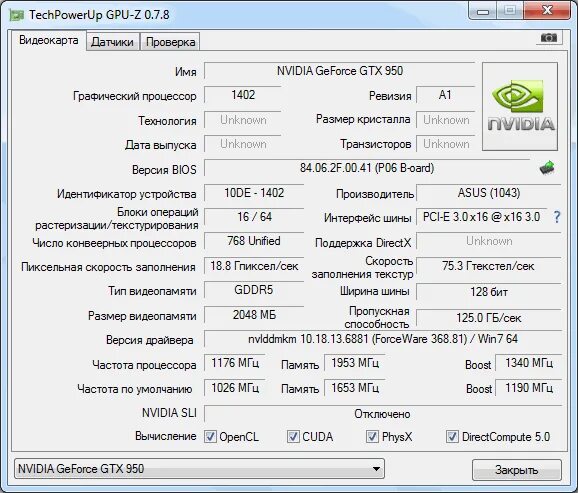Image resolution: width=578 pixels, height=493 pixels.
Task: Click the 75.3 Гтекстел/сек texture rate
Action: 488,266
